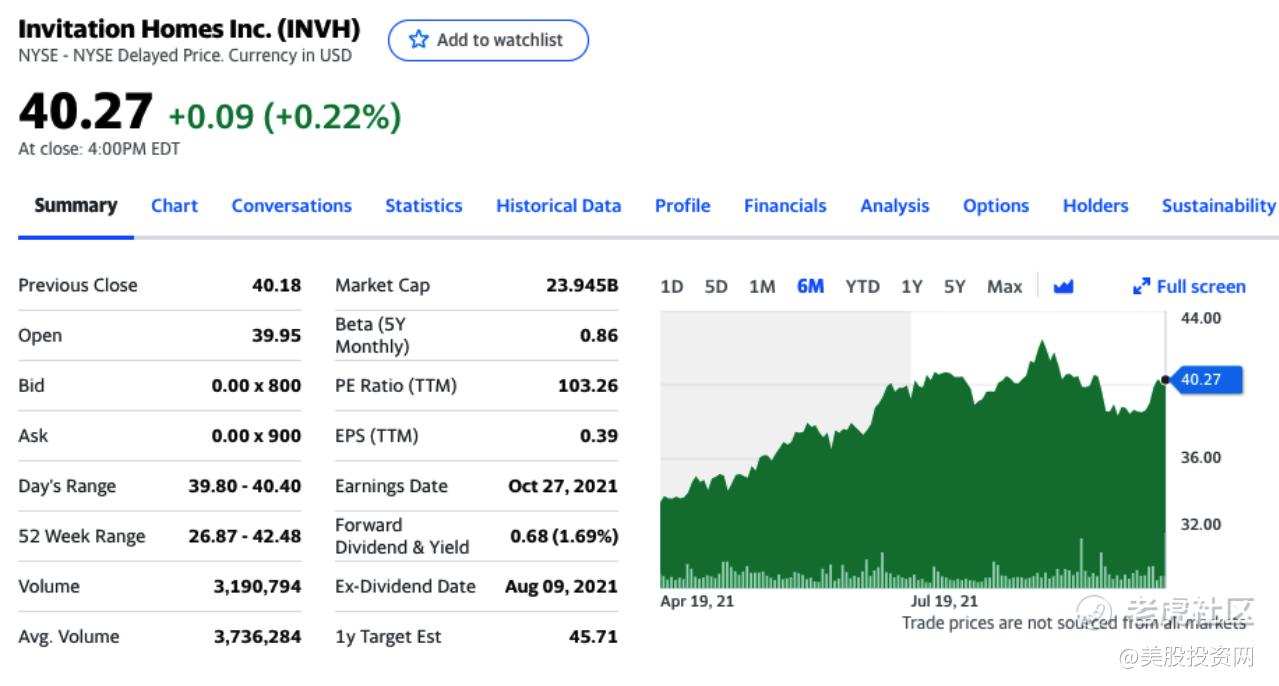
Task: Click the Bid value 0.00 x 800
Action: 256,386
